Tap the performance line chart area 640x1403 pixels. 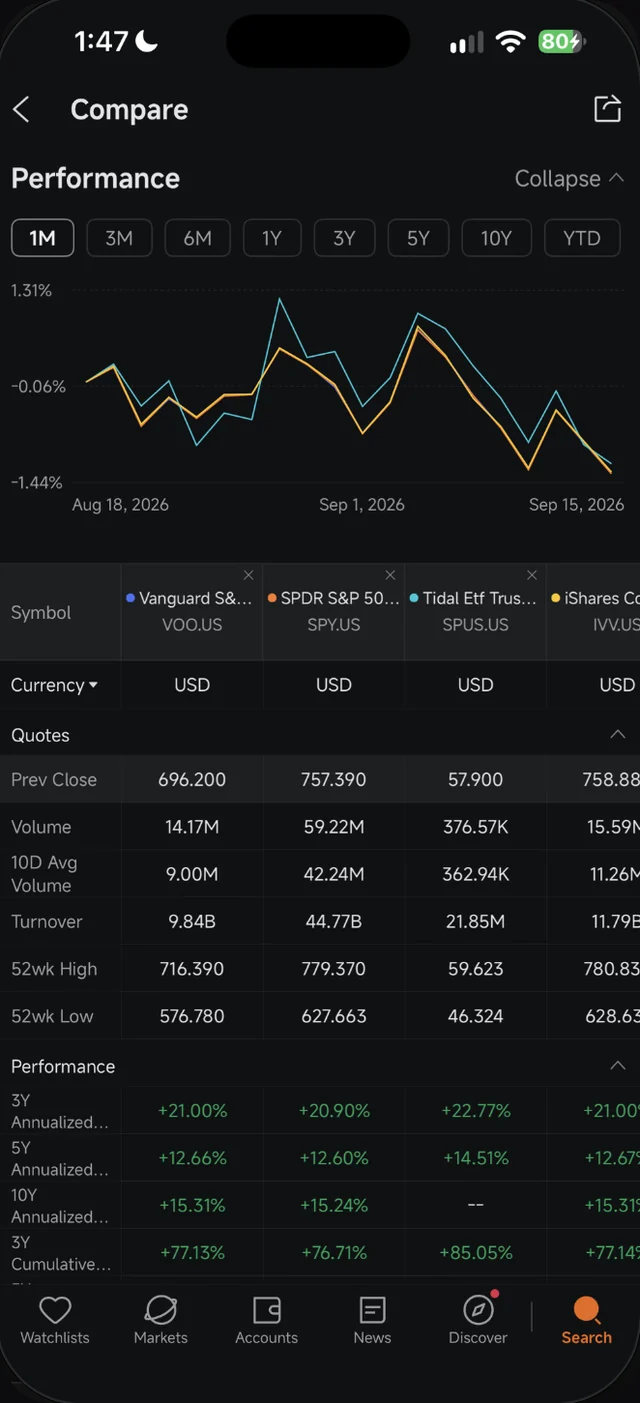tap(349, 386)
